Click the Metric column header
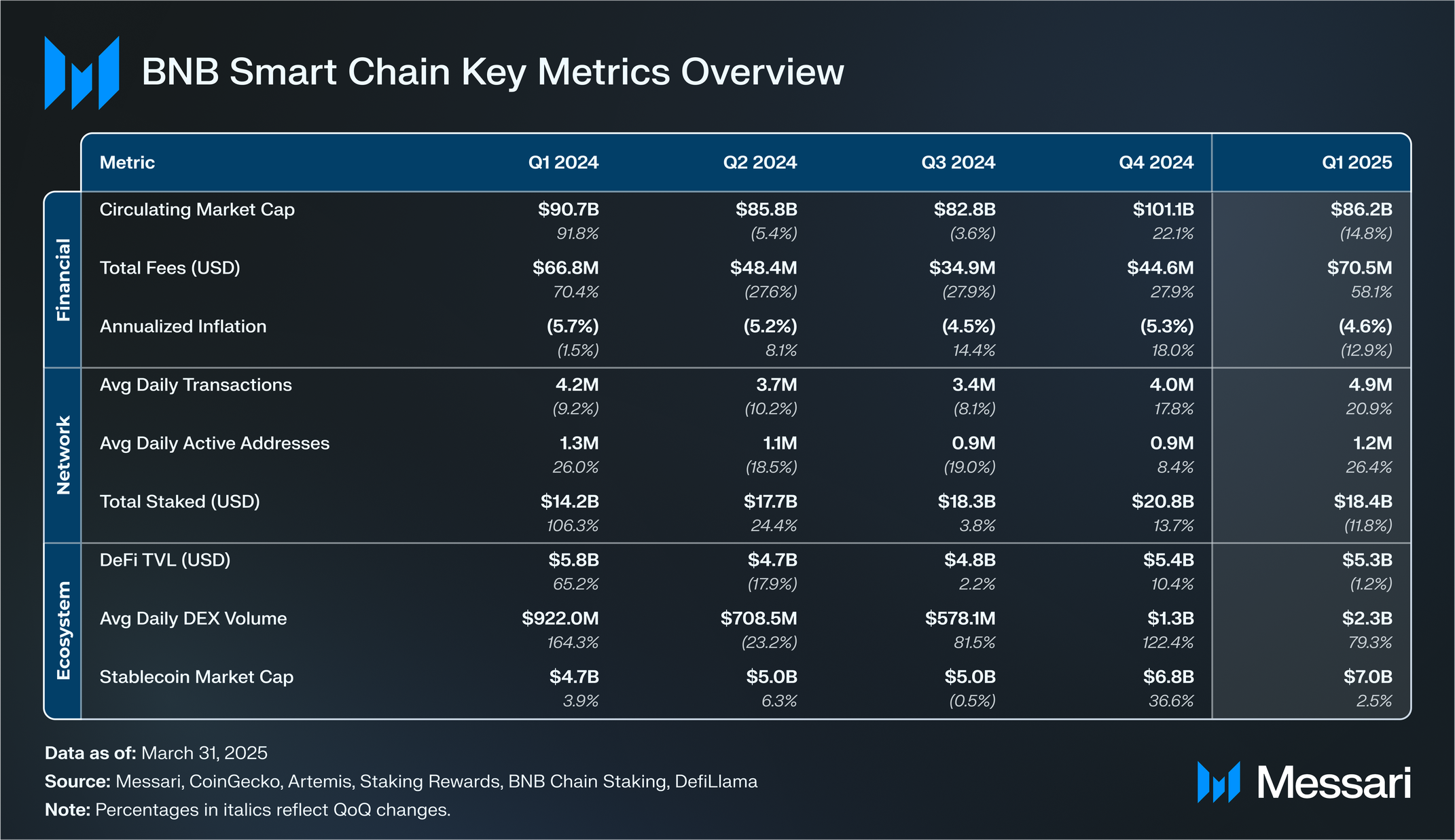1455x840 pixels. pos(127,162)
